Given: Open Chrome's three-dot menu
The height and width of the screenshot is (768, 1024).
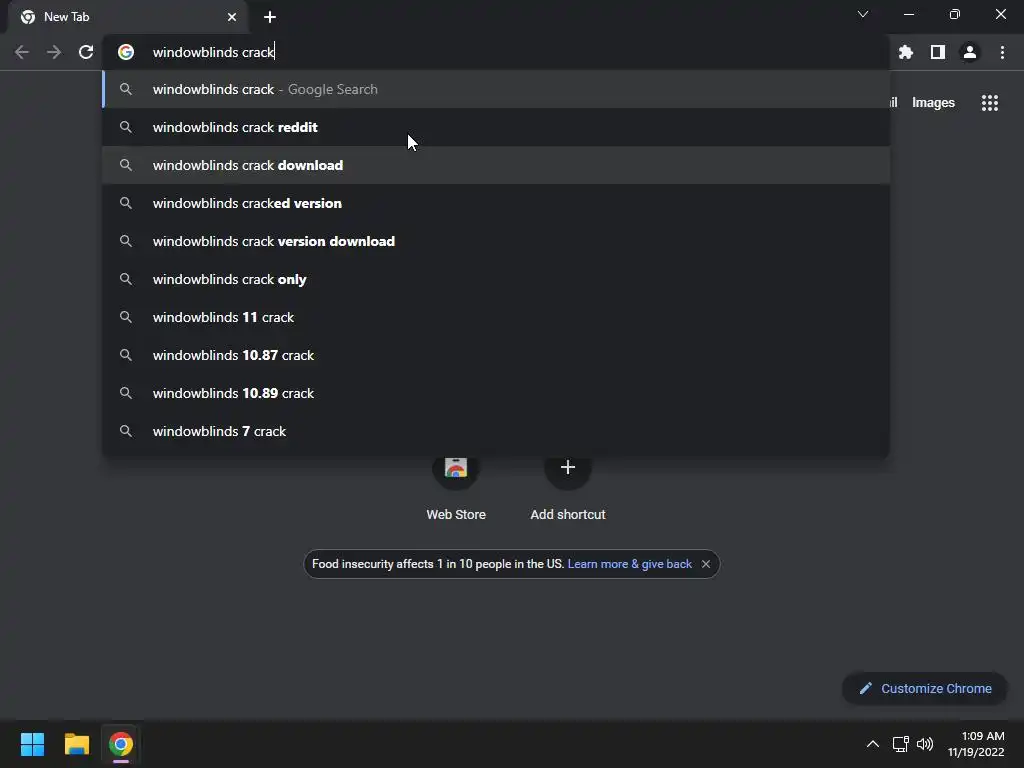Looking at the screenshot, I should tap(1002, 52).
